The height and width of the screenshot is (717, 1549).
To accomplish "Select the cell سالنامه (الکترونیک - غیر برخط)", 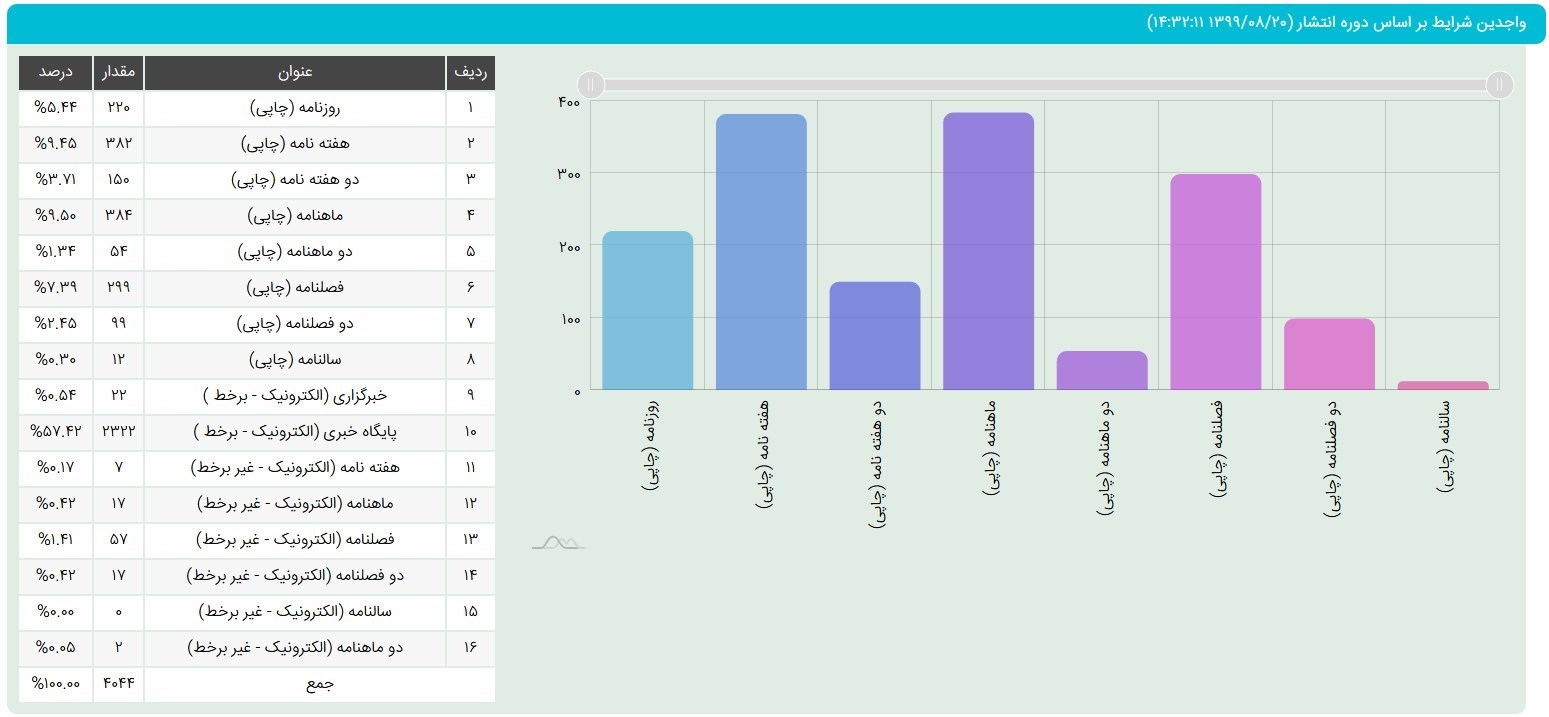I will tap(295, 612).
